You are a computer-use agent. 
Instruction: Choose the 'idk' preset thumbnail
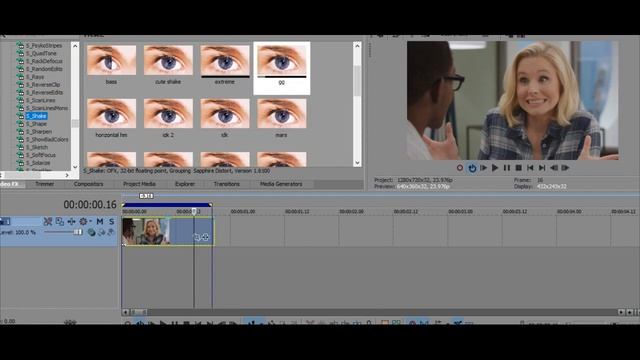(x=225, y=113)
